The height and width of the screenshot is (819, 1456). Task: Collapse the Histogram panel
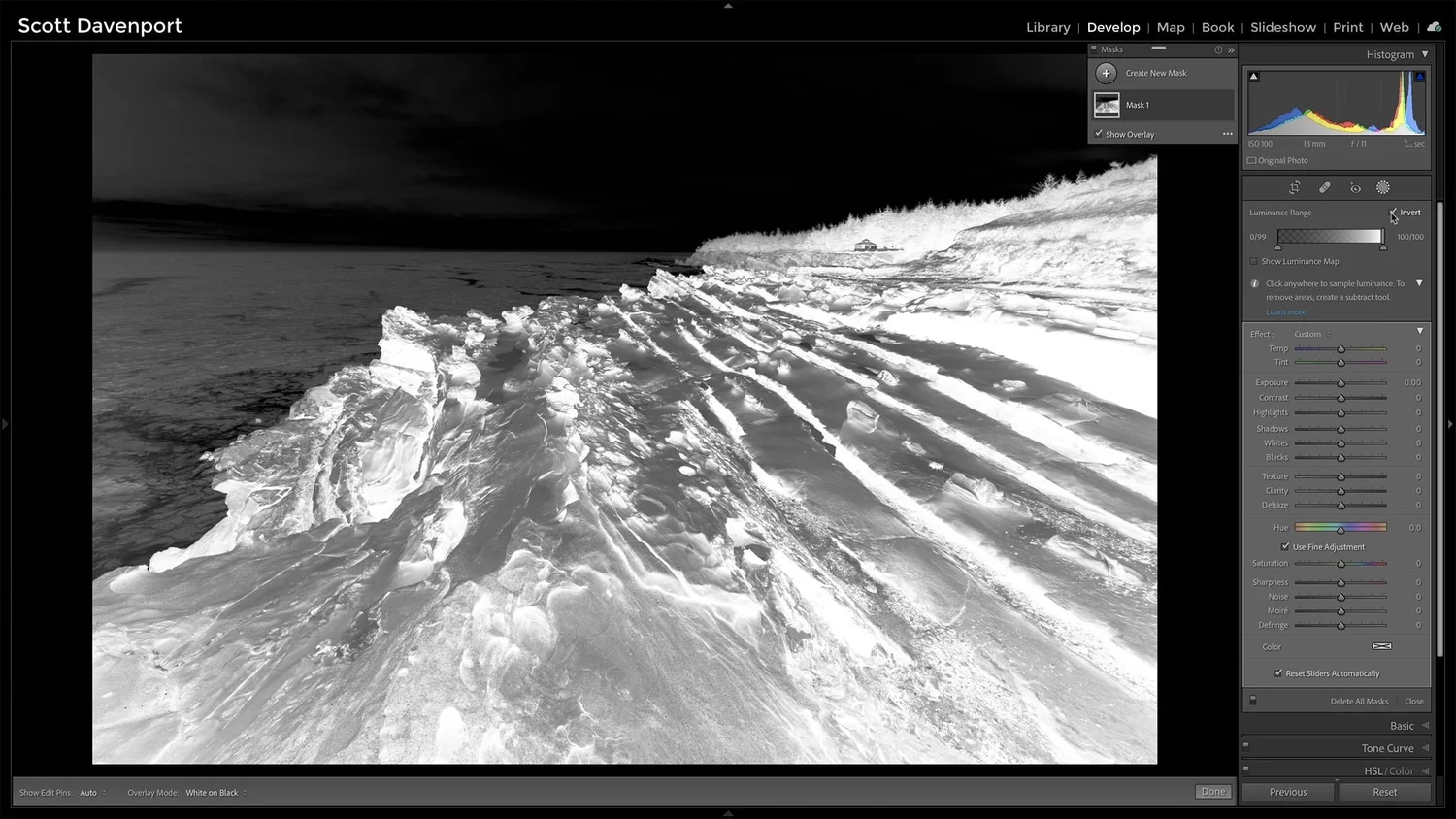click(1423, 54)
